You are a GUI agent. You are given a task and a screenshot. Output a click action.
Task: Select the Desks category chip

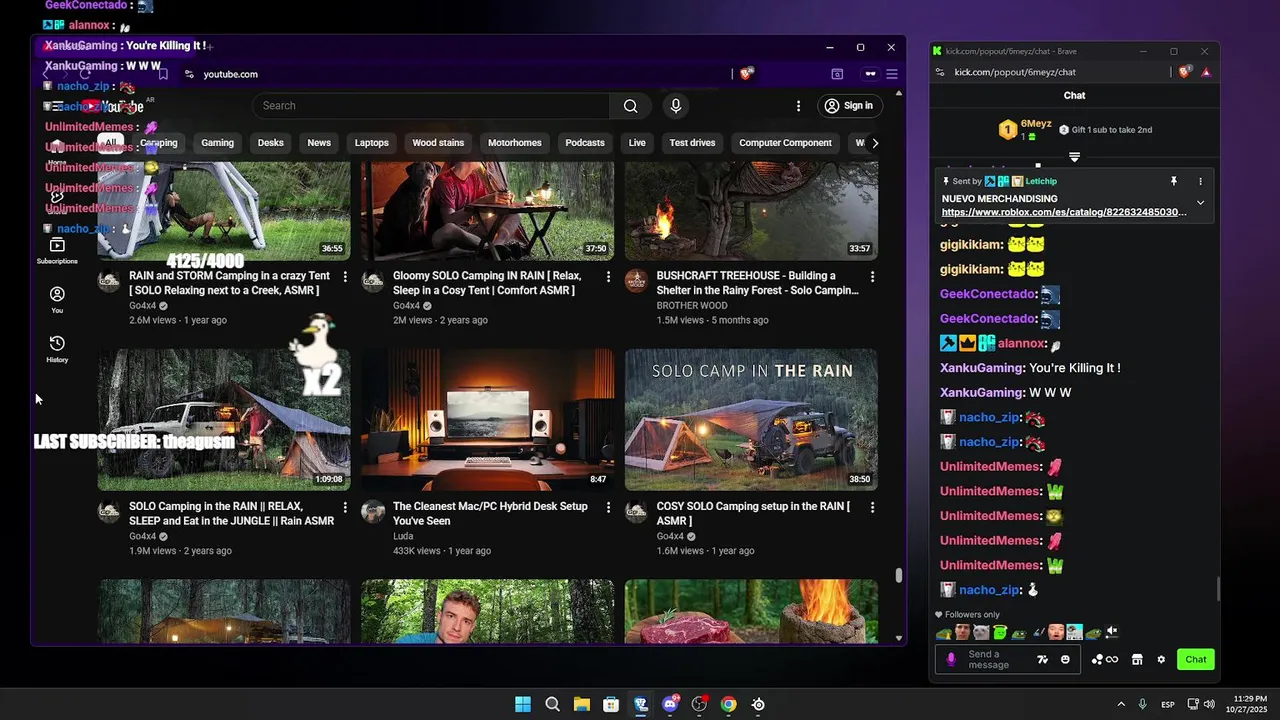pos(271,143)
